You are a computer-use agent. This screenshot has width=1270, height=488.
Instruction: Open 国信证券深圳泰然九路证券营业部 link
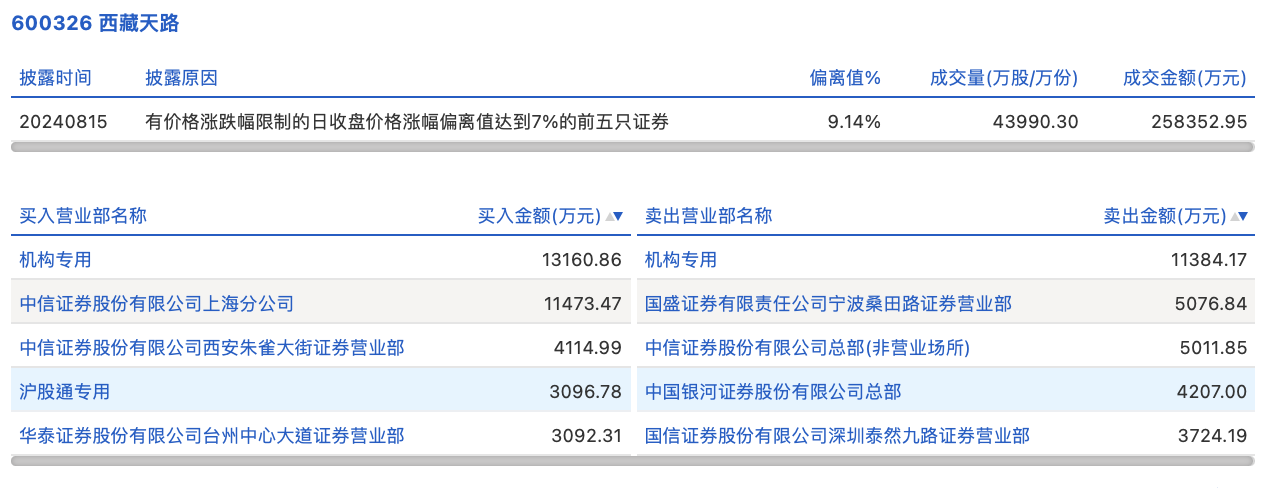point(837,436)
